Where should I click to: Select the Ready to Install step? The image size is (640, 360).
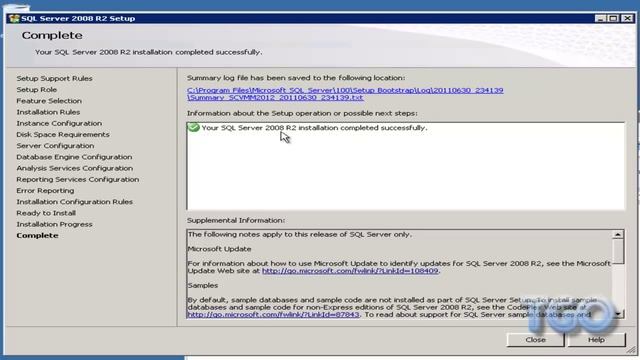(46, 213)
